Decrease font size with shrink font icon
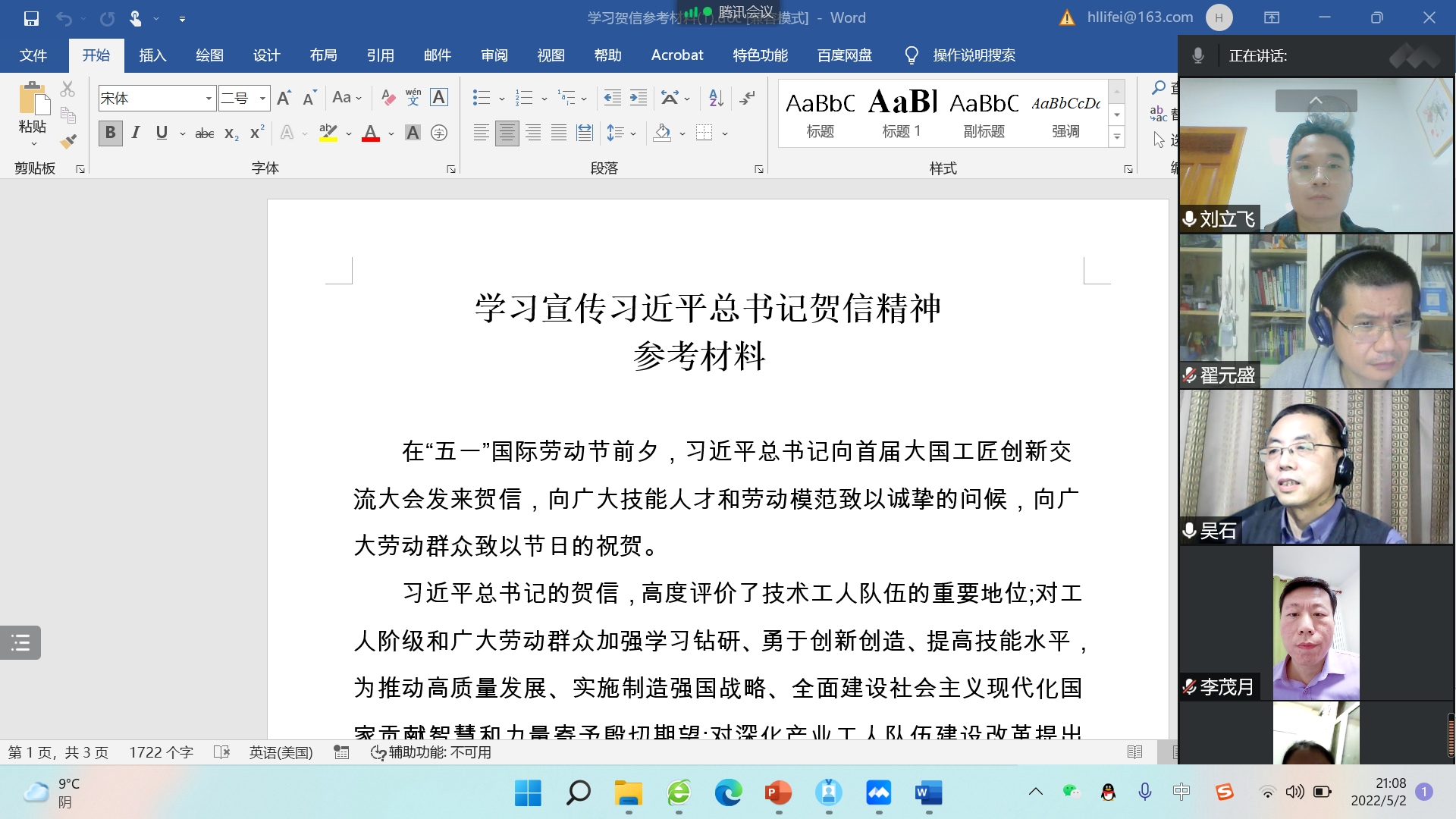 pos(309,98)
